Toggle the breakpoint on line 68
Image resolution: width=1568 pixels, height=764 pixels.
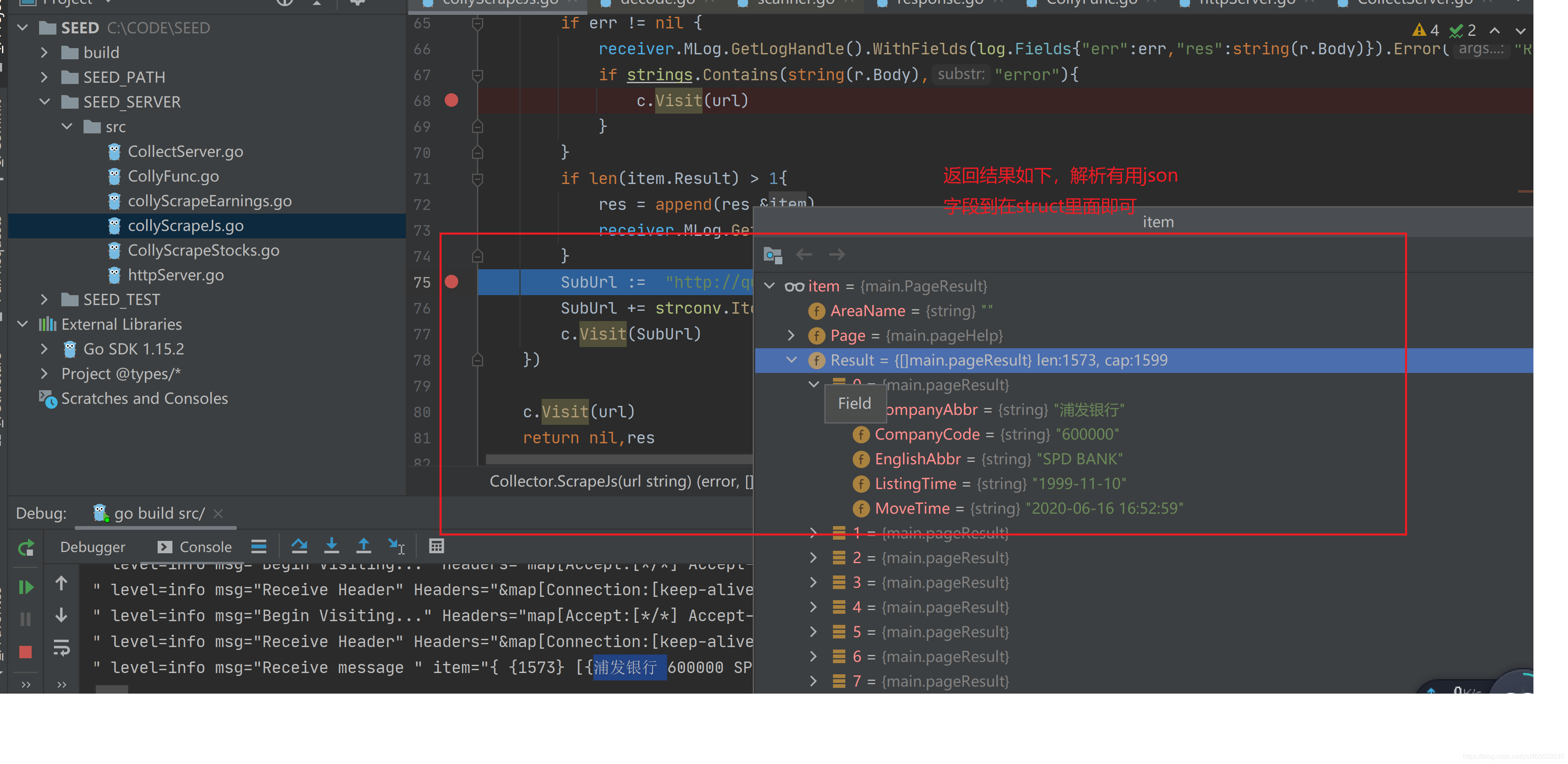click(x=451, y=100)
